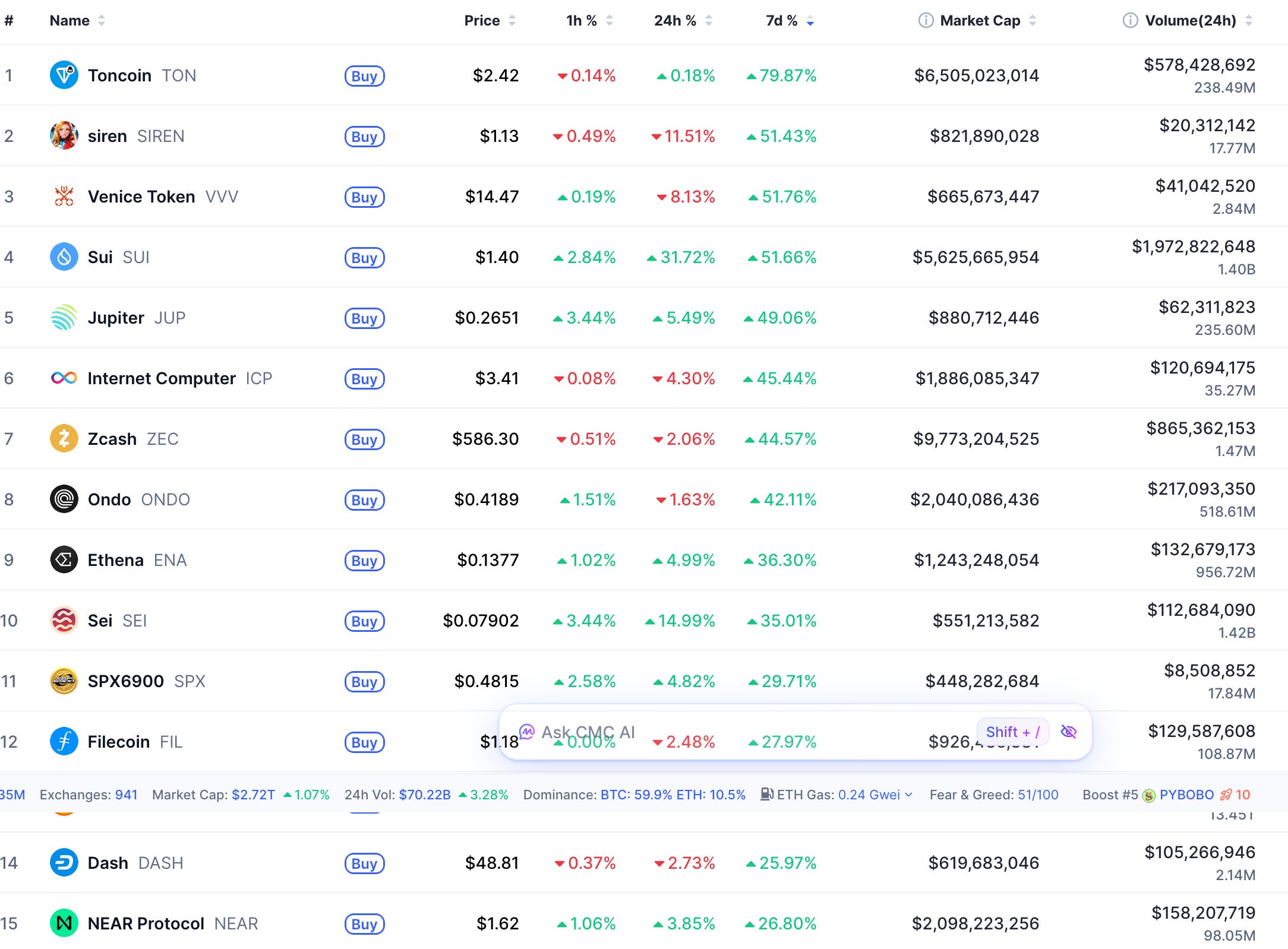Viewport: 1288px width, 949px height.
Task: Click the Venice Token logo icon
Action: point(64,197)
